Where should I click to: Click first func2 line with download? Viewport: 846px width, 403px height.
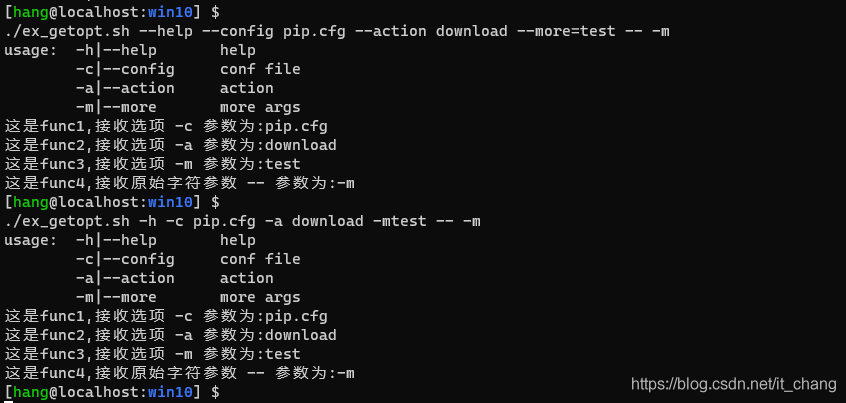pyautogui.click(x=170, y=145)
